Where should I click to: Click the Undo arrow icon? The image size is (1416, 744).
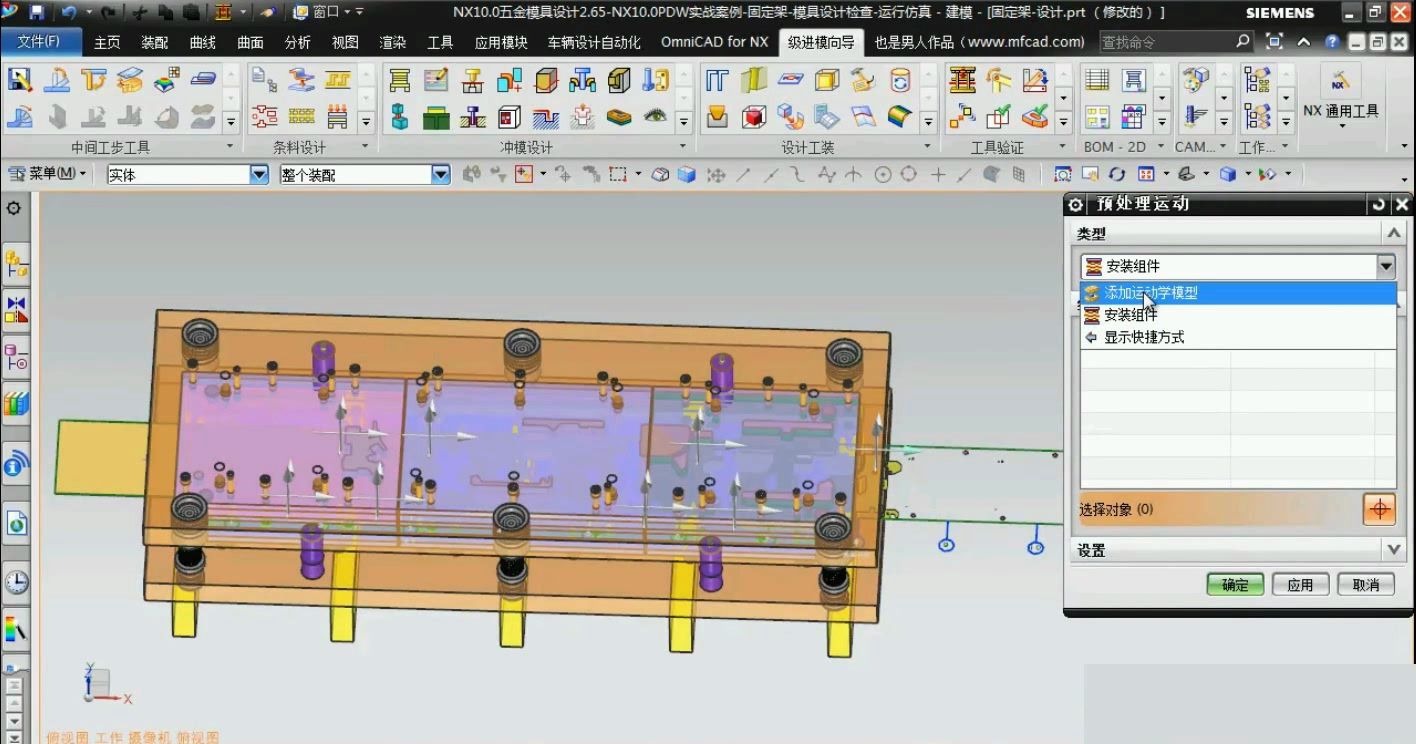click(69, 12)
